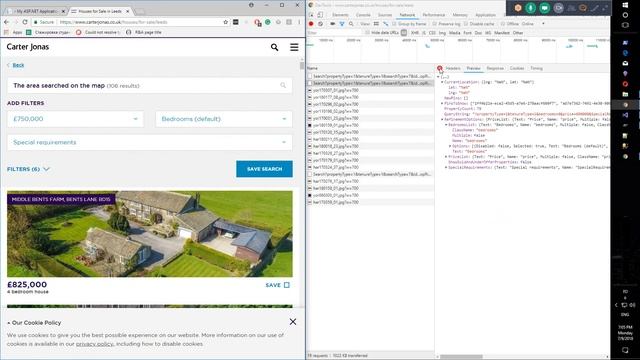Click the magnifier search icon in Network toolbar
This screenshot has width=640, height=360.
[351, 24]
